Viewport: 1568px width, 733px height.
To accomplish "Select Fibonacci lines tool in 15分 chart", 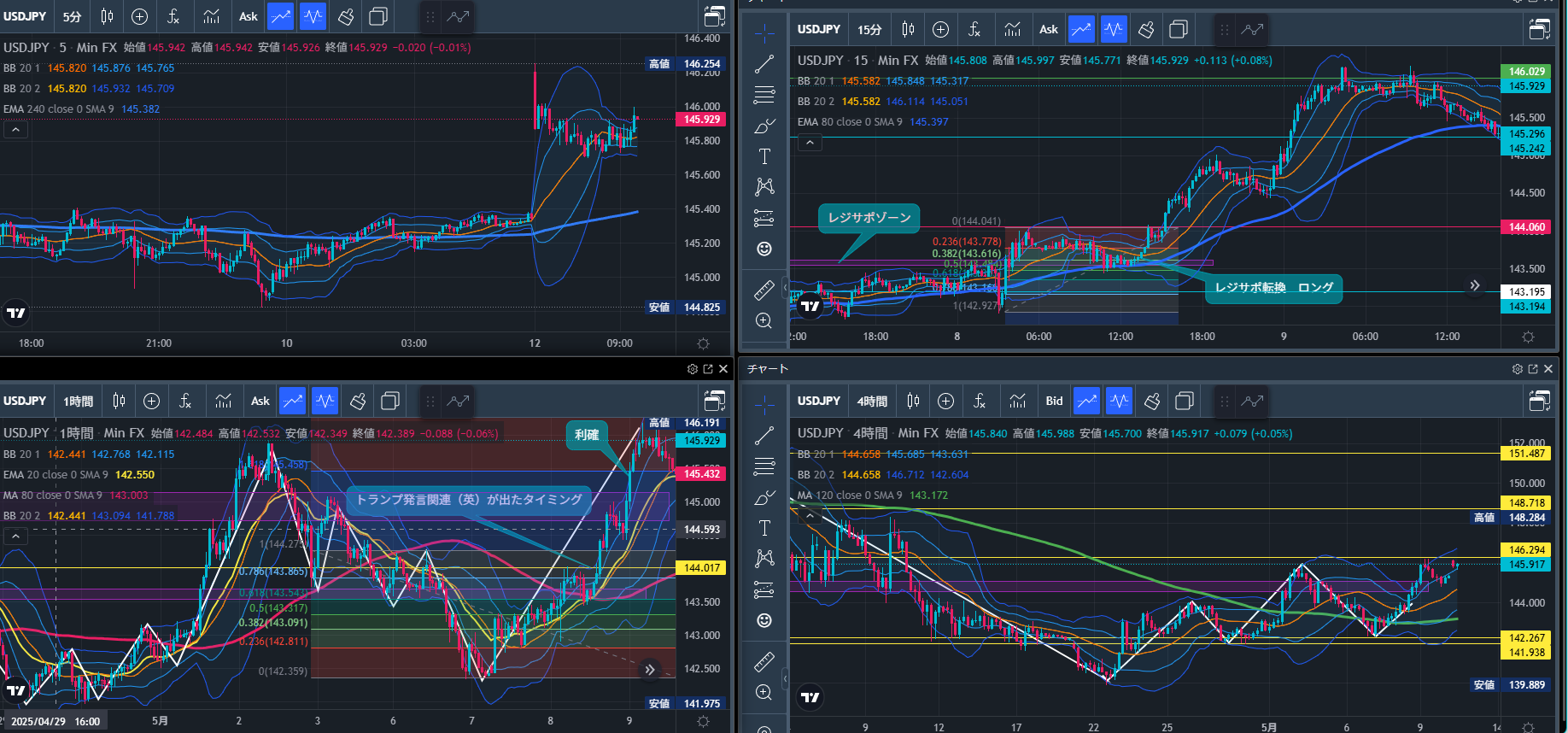I will [764, 95].
